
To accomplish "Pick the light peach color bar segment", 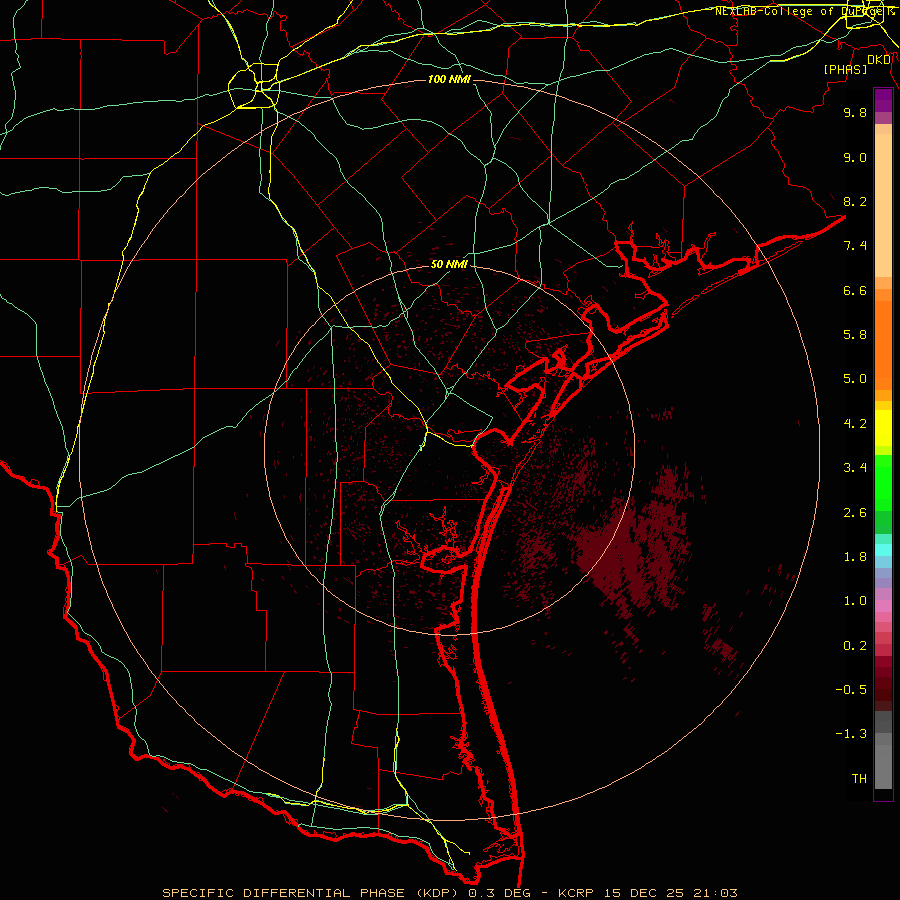I will coord(883,205).
